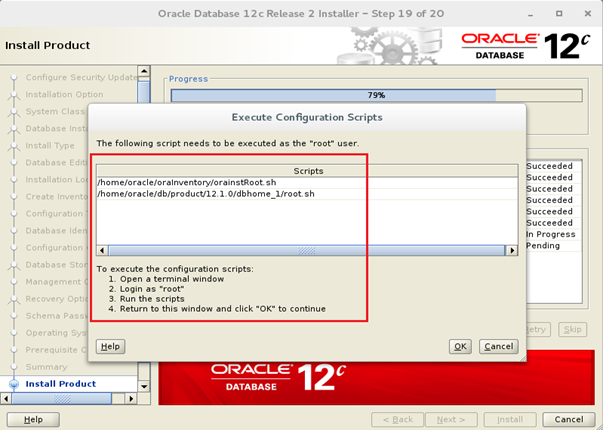Maximize the installer window
This screenshot has height=430, width=603.
click(559, 14)
